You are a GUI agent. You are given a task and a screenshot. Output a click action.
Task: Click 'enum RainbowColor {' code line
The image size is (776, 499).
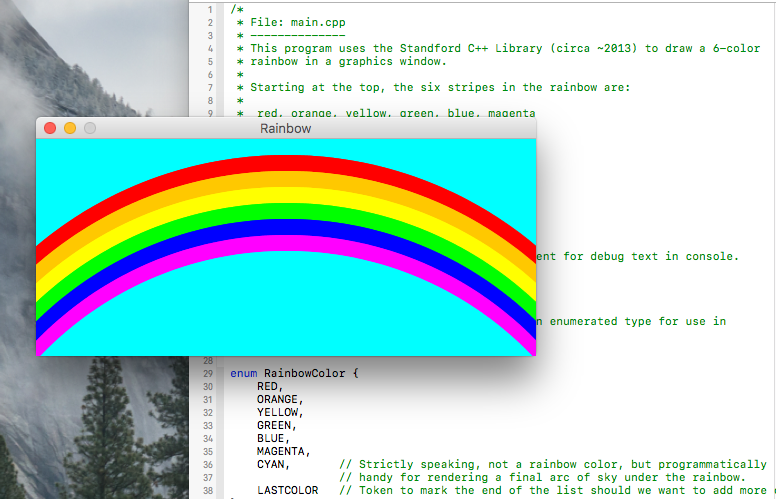(294, 373)
